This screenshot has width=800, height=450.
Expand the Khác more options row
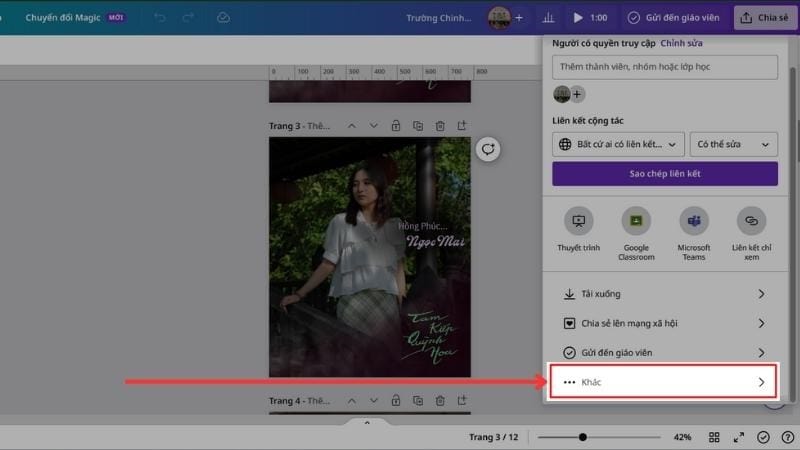(664, 382)
